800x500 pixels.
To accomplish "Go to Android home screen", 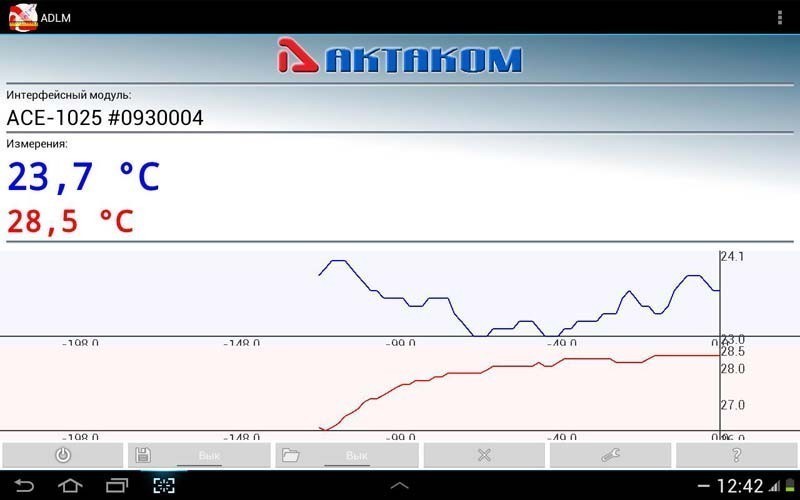I will point(70,486).
